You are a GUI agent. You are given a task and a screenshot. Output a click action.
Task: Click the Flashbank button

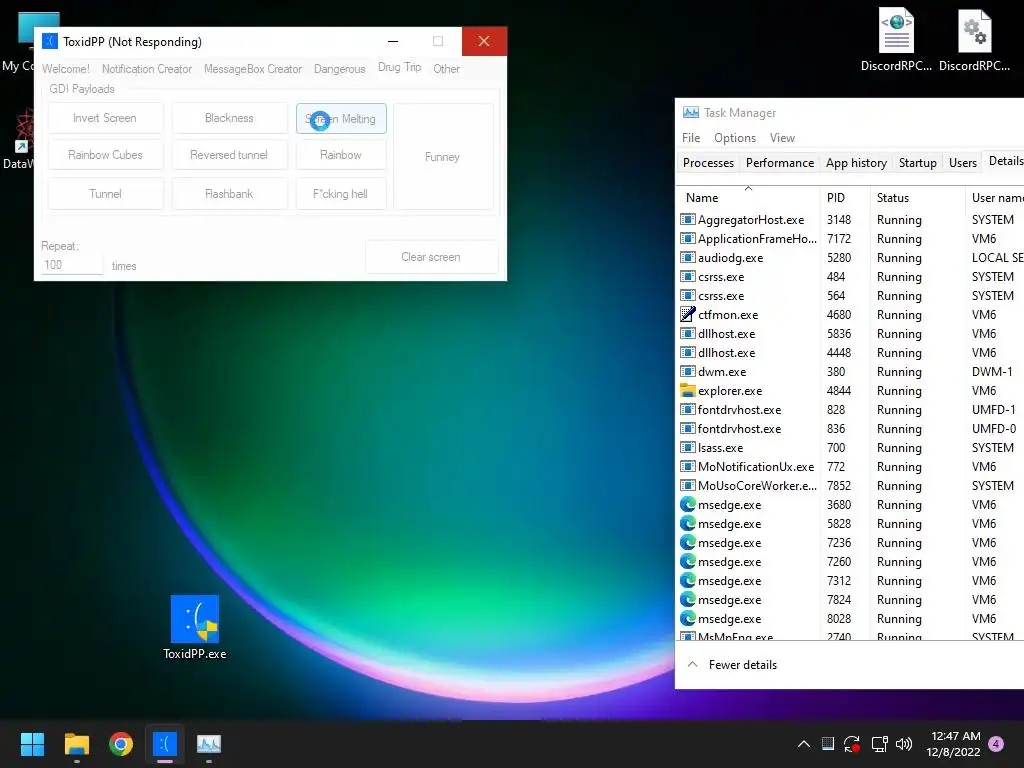pos(229,194)
